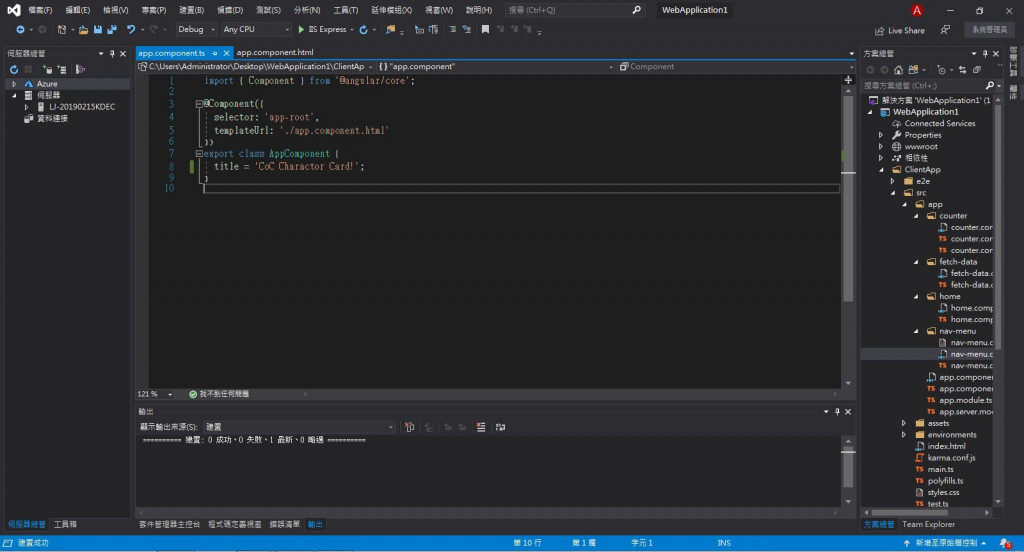Image resolution: width=1024 pixels, height=552 pixels.
Task: Open the 工具(T) menu
Action: click(x=345, y=10)
